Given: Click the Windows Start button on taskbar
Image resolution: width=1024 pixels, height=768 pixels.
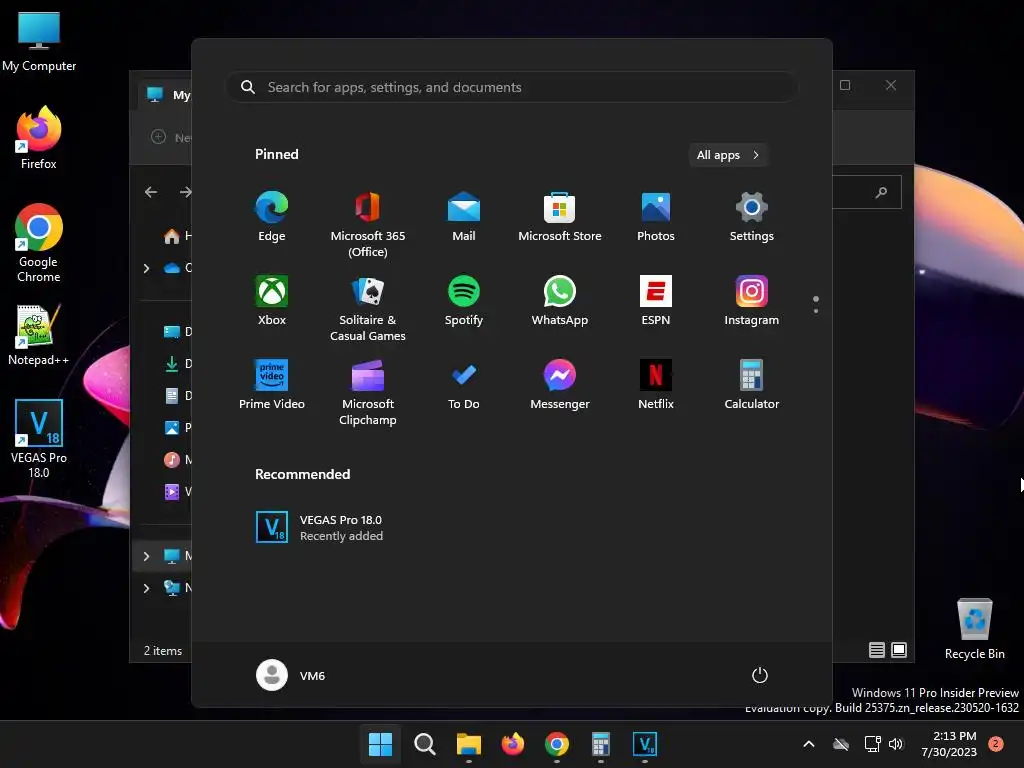Looking at the screenshot, I should [380, 744].
